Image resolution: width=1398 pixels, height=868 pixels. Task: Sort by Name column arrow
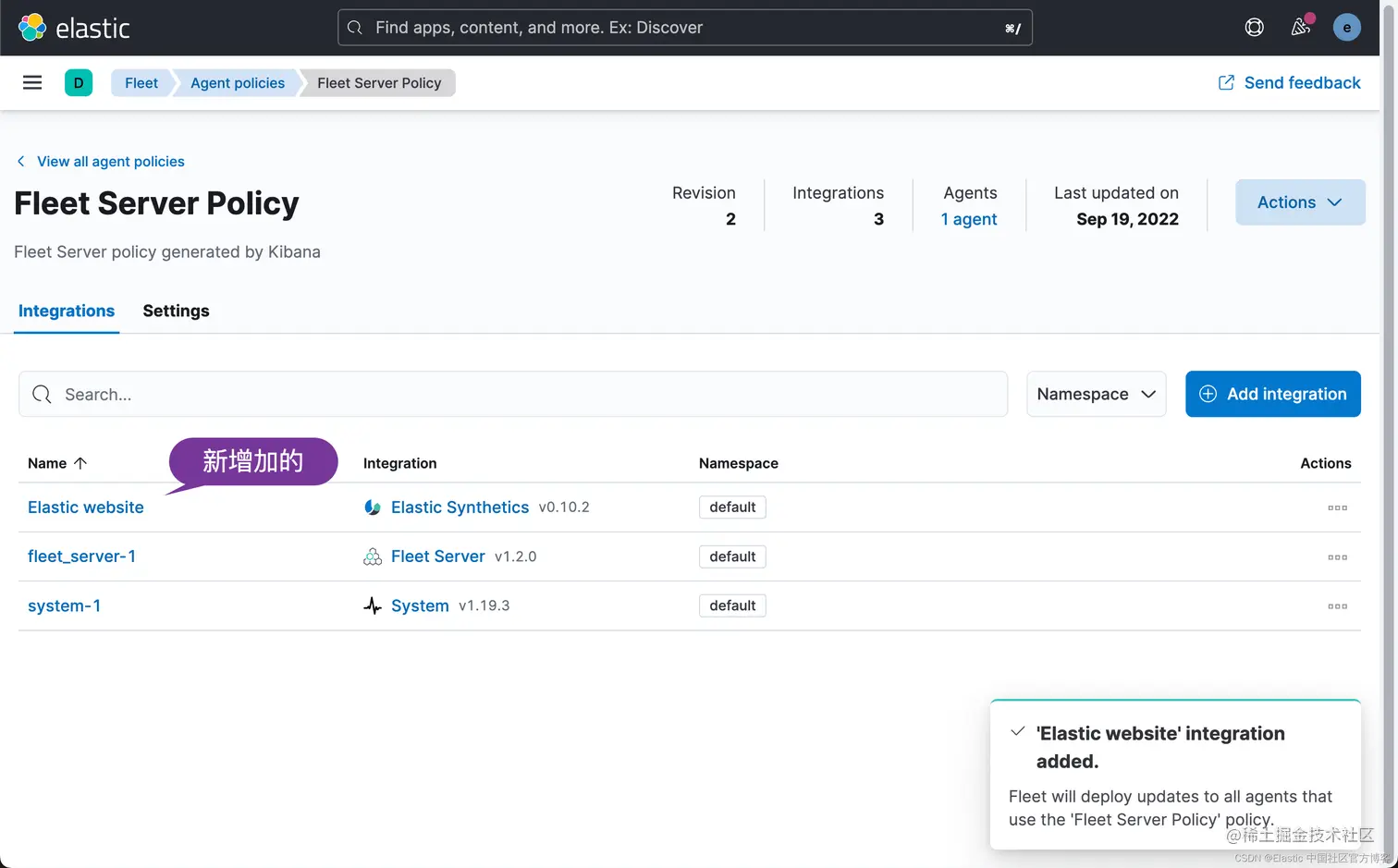coord(80,463)
